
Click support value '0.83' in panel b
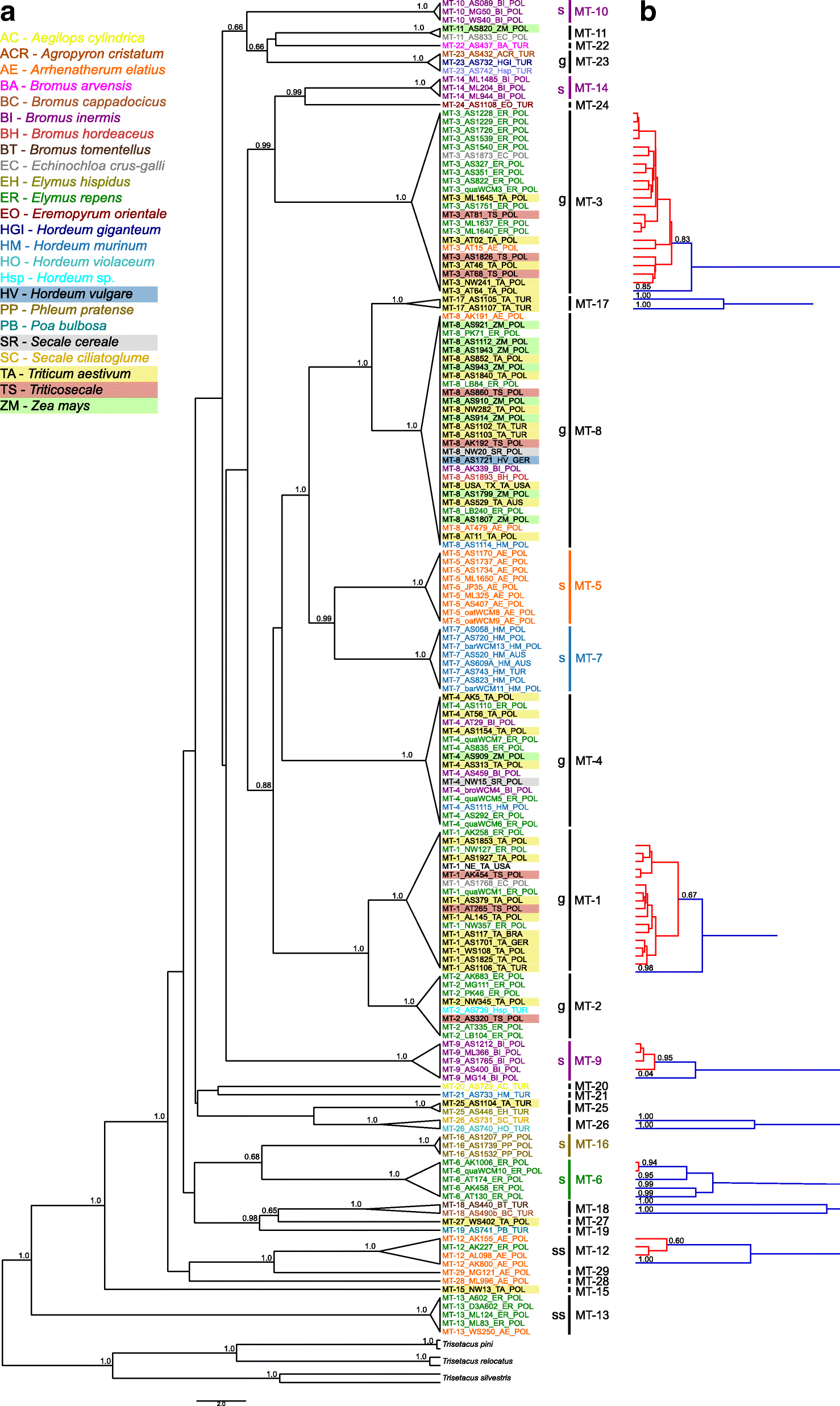(682, 239)
